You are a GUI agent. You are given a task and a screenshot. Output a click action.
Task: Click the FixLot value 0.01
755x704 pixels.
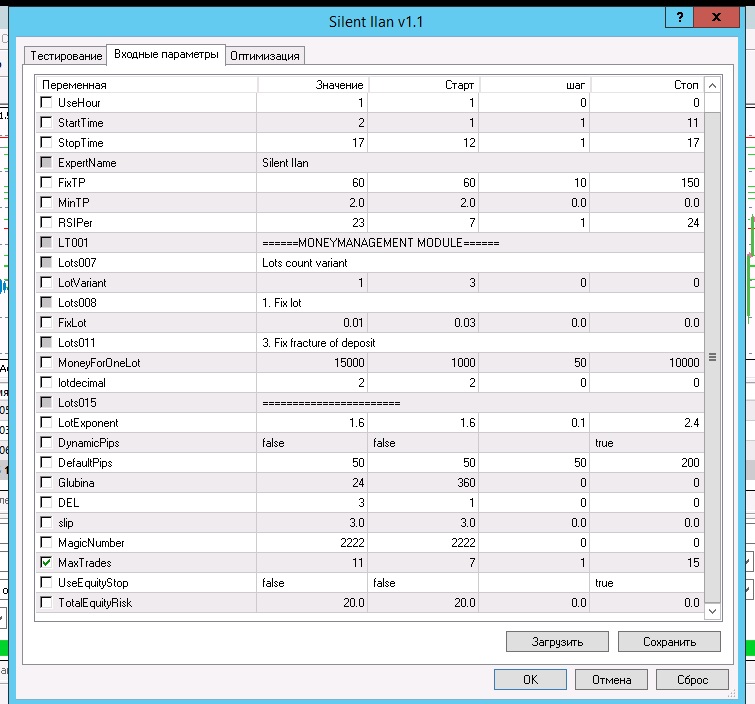coord(312,323)
